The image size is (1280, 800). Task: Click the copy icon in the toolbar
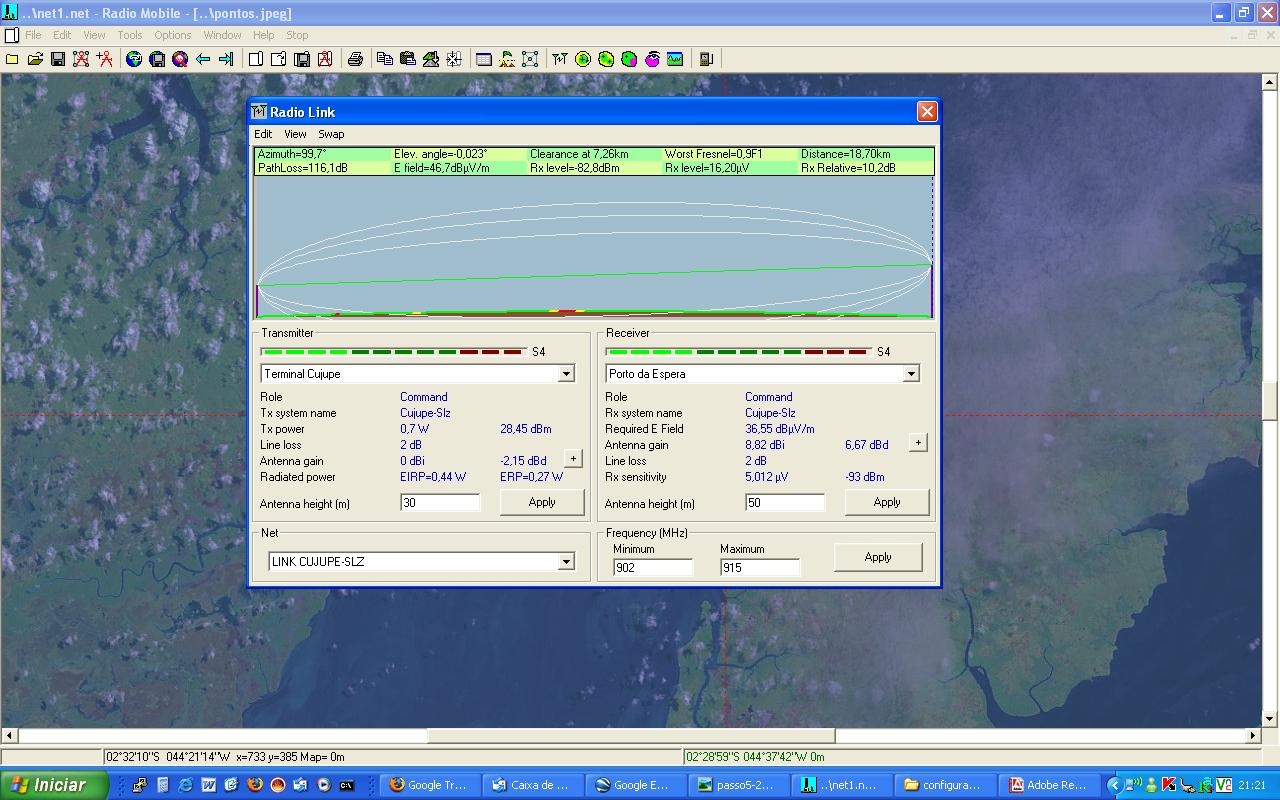tap(384, 60)
